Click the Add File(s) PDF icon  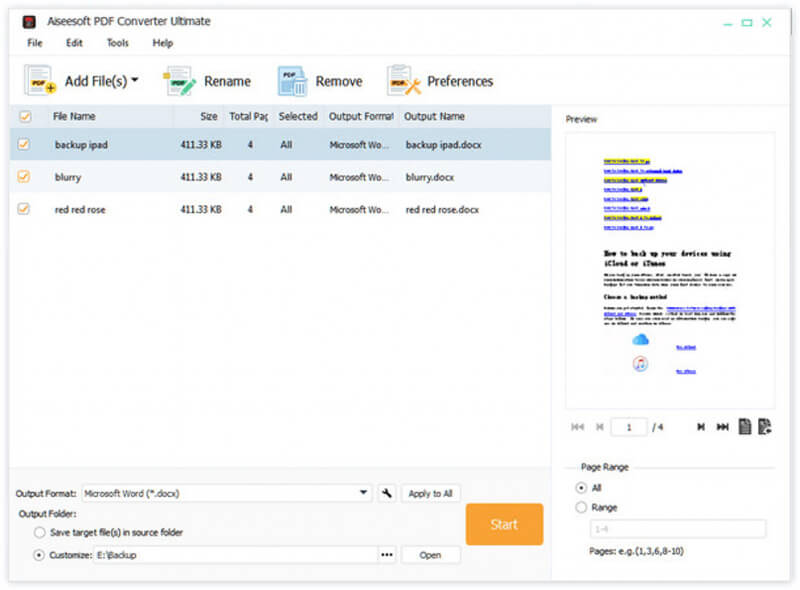pos(40,81)
